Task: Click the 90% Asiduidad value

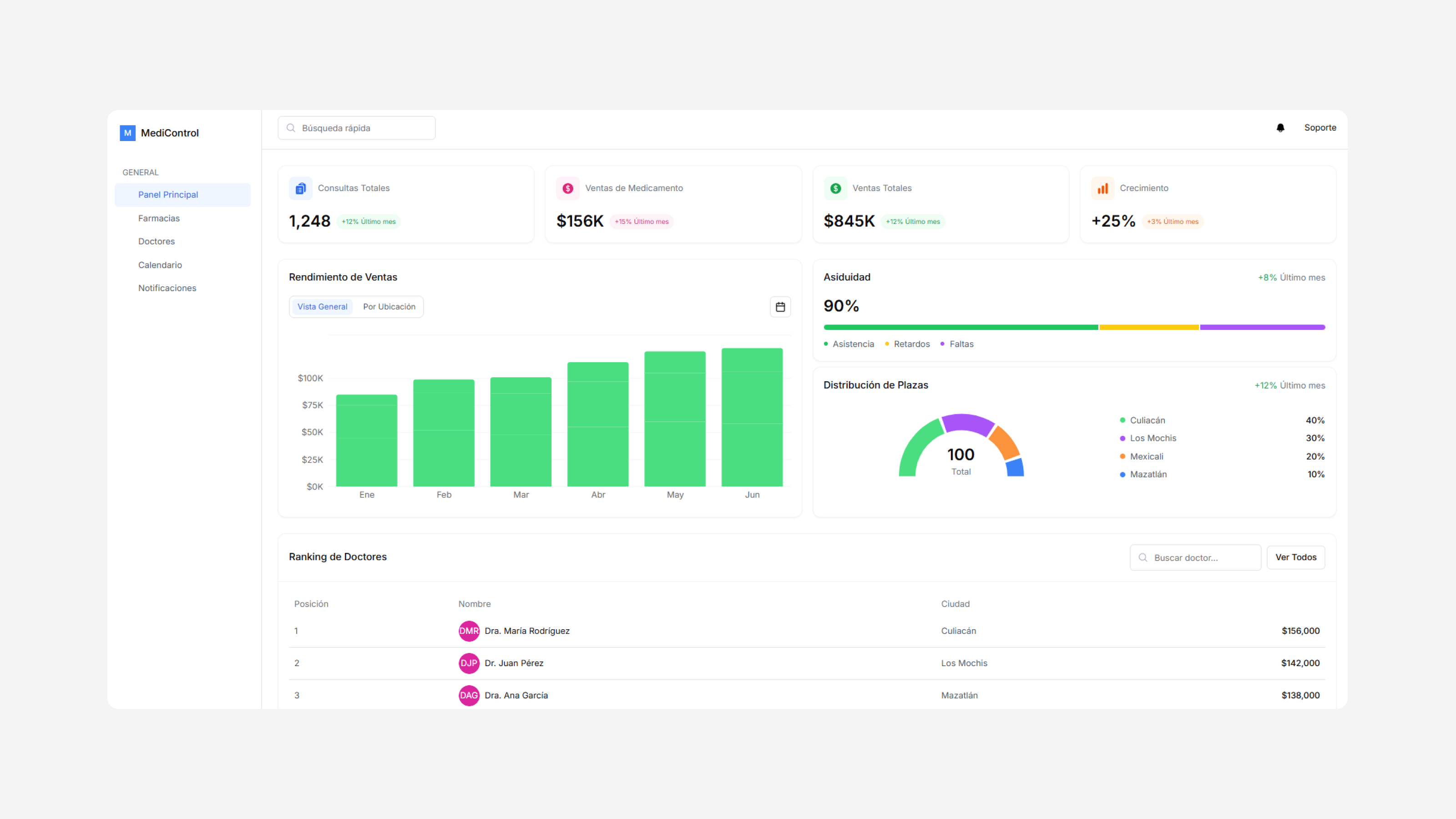Action: tap(841, 306)
